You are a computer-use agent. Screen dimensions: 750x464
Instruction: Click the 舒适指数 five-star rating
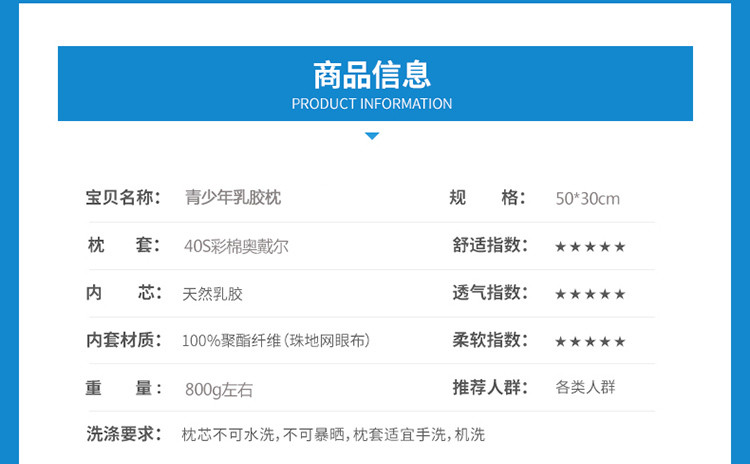(590, 247)
